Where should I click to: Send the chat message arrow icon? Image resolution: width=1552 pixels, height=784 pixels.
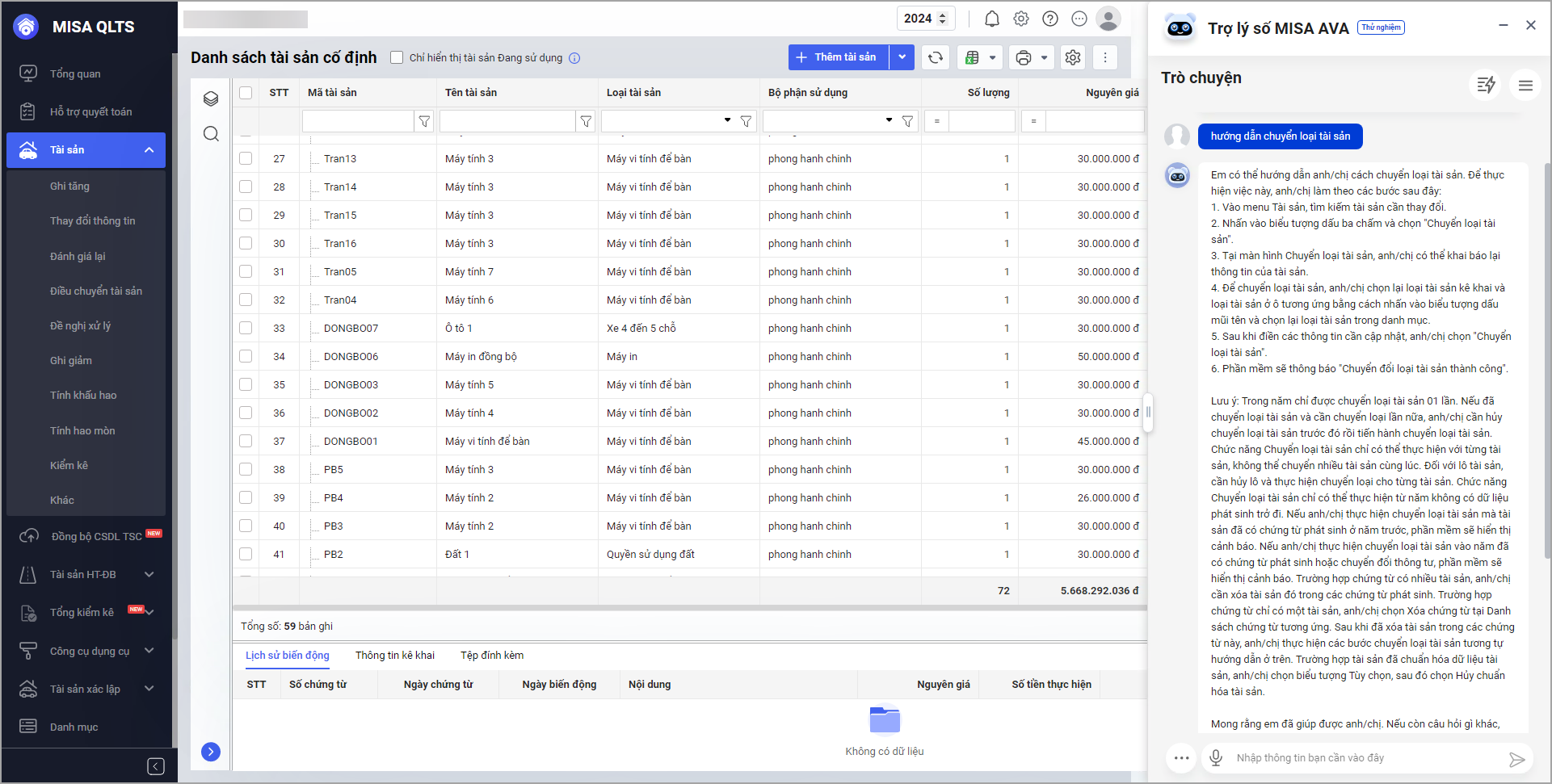click(1516, 759)
